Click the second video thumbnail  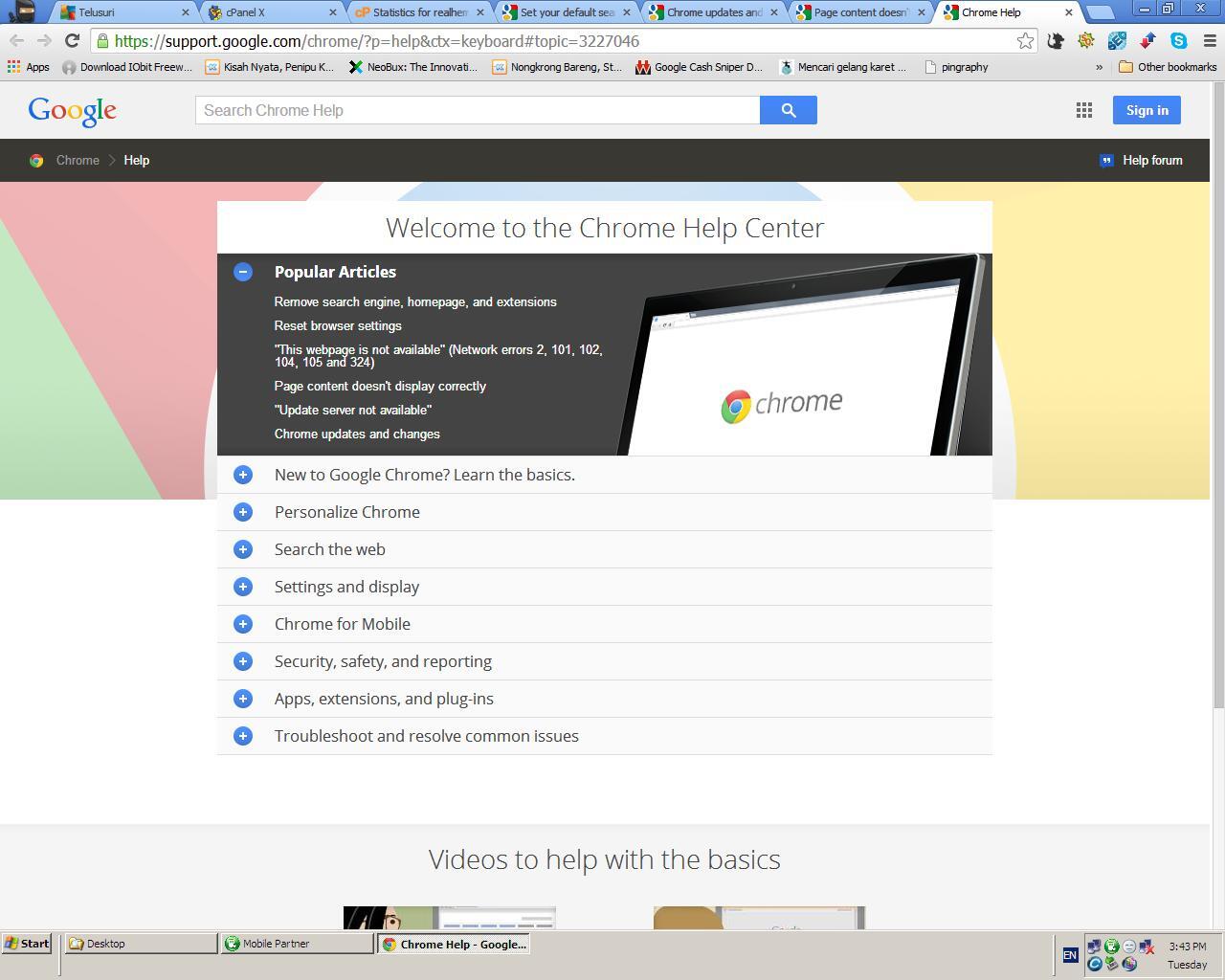759,918
